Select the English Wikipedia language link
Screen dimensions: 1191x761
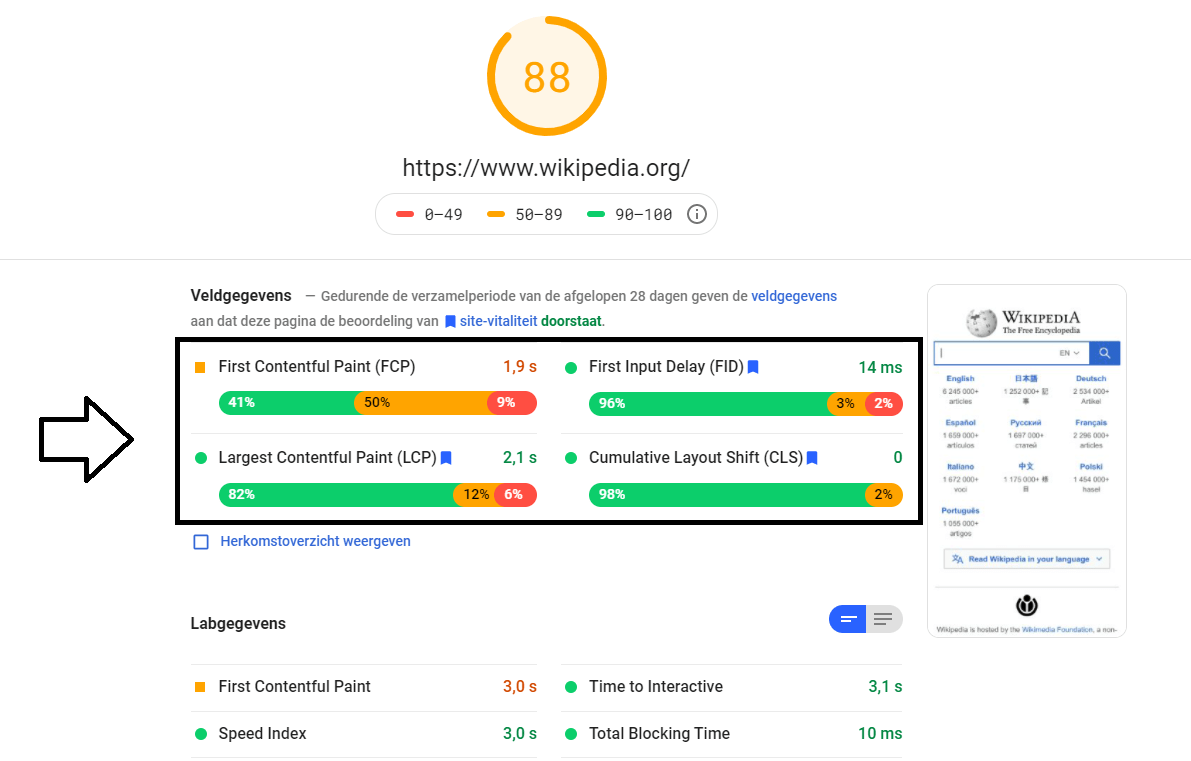tap(960, 378)
